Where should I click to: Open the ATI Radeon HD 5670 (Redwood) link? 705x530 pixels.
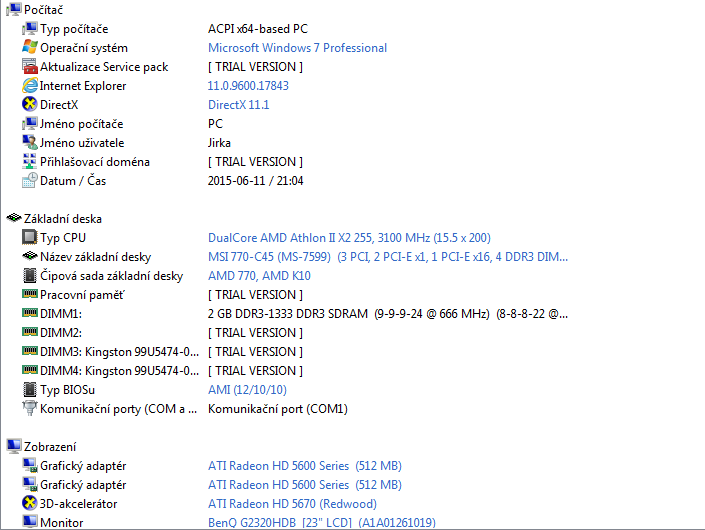[x=292, y=504]
